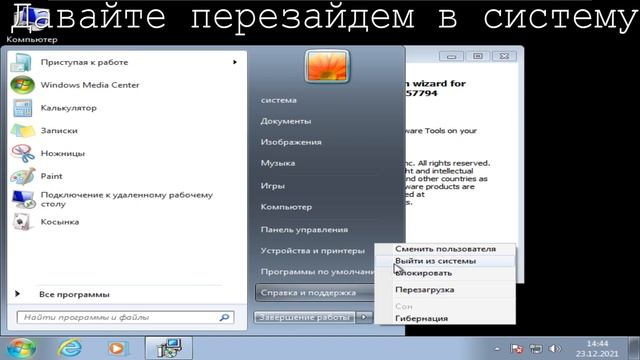Close the wizard window
This screenshot has height=360, width=640.
(x=504, y=56)
